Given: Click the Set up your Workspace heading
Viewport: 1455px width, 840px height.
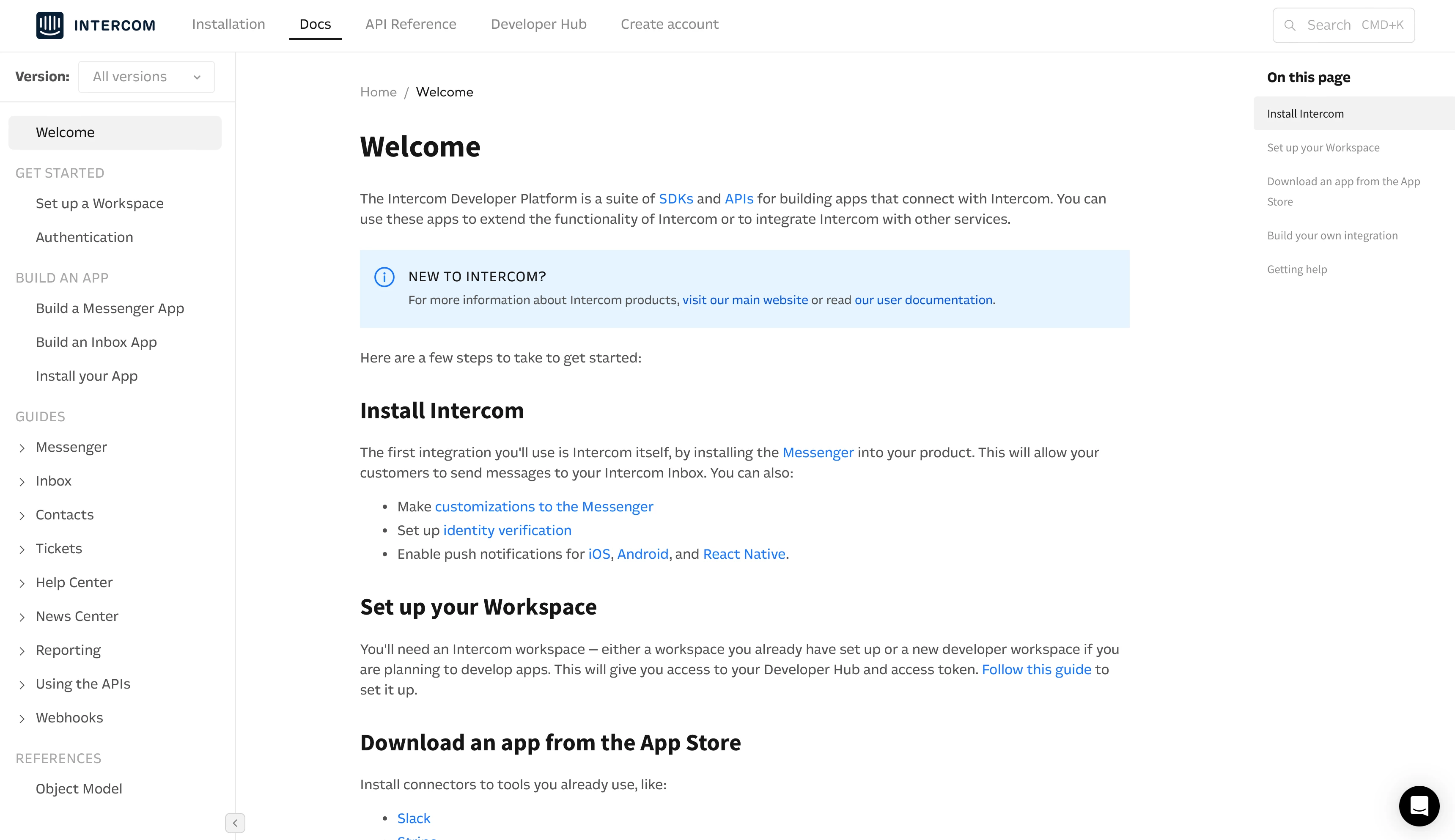Looking at the screenshot, I should (478, 607).
